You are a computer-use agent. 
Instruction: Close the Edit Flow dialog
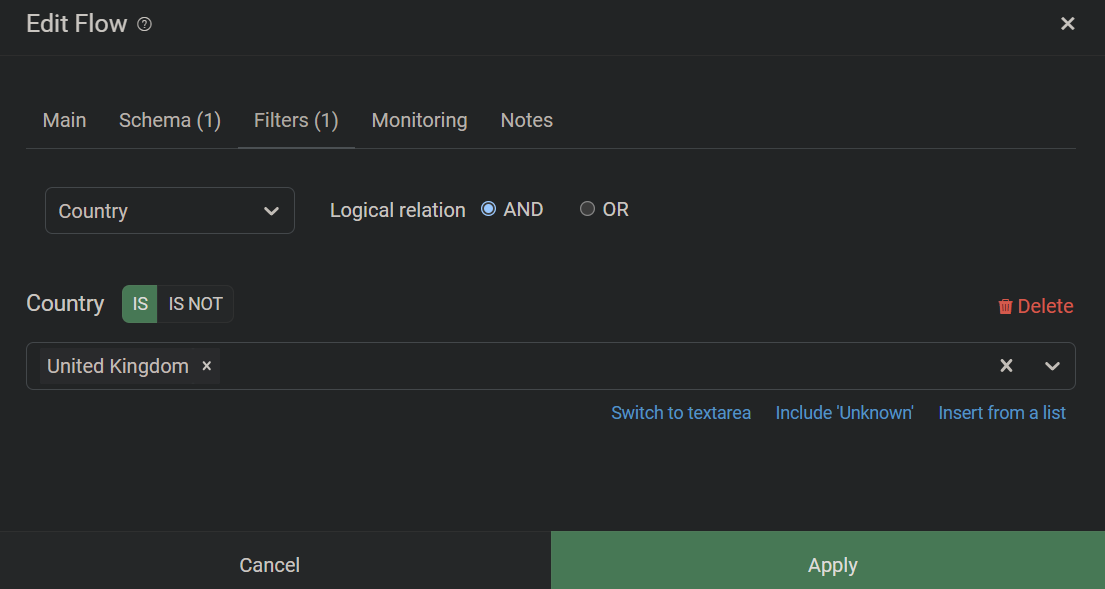pos(1068,24)
